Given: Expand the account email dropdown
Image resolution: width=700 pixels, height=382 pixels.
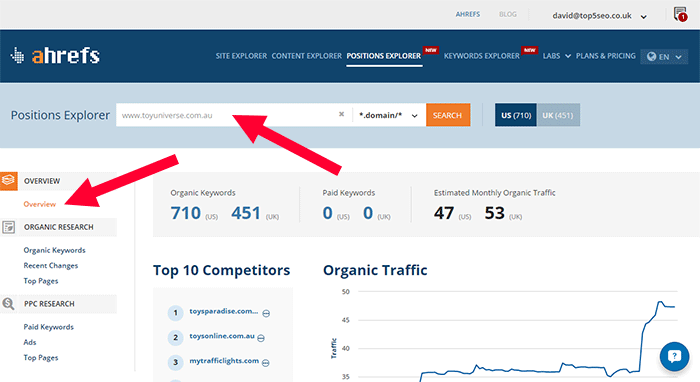Looking at the screenshot, I should [x=643, y=17].
